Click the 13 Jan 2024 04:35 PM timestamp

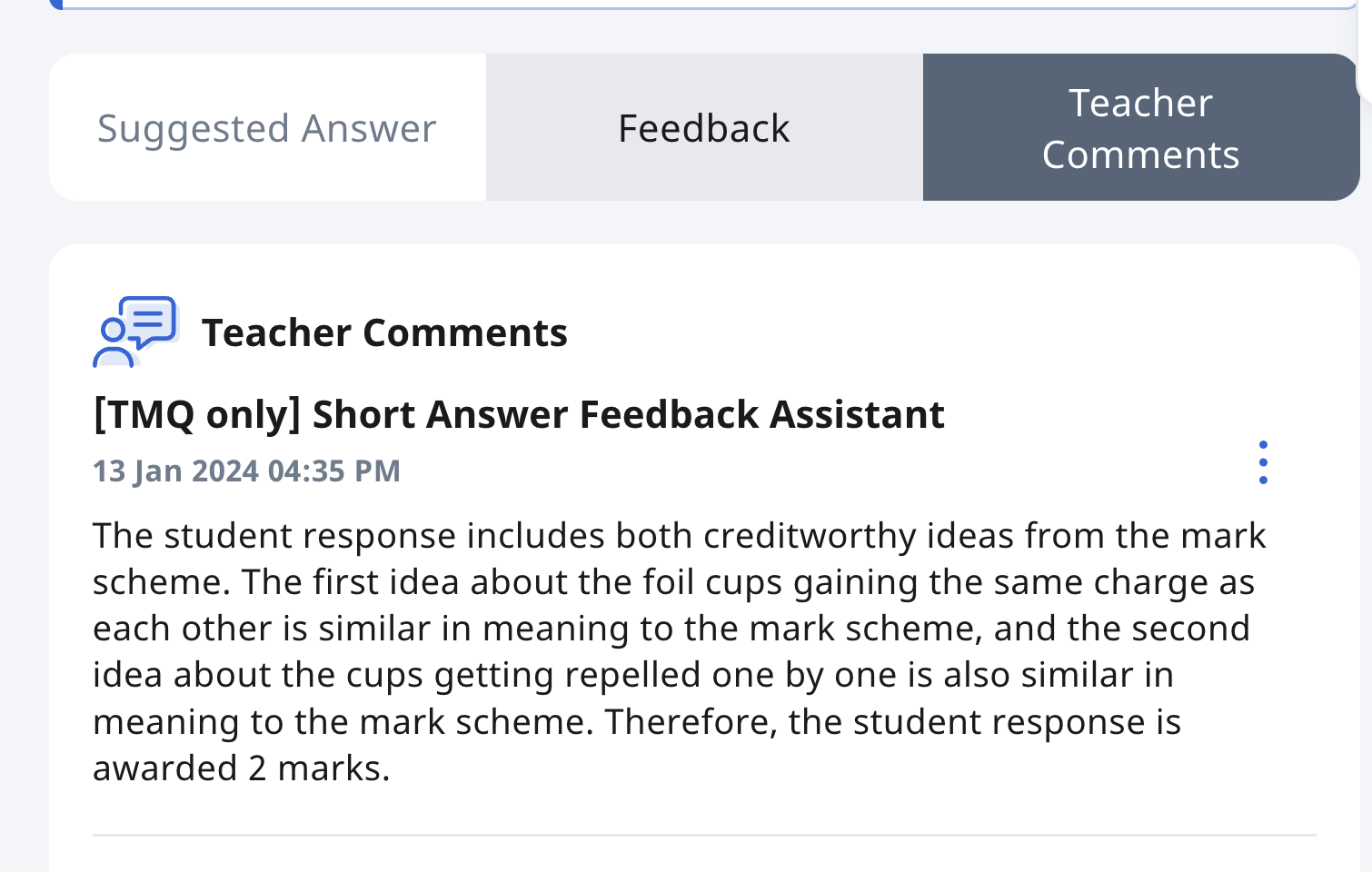pos(246,471)
